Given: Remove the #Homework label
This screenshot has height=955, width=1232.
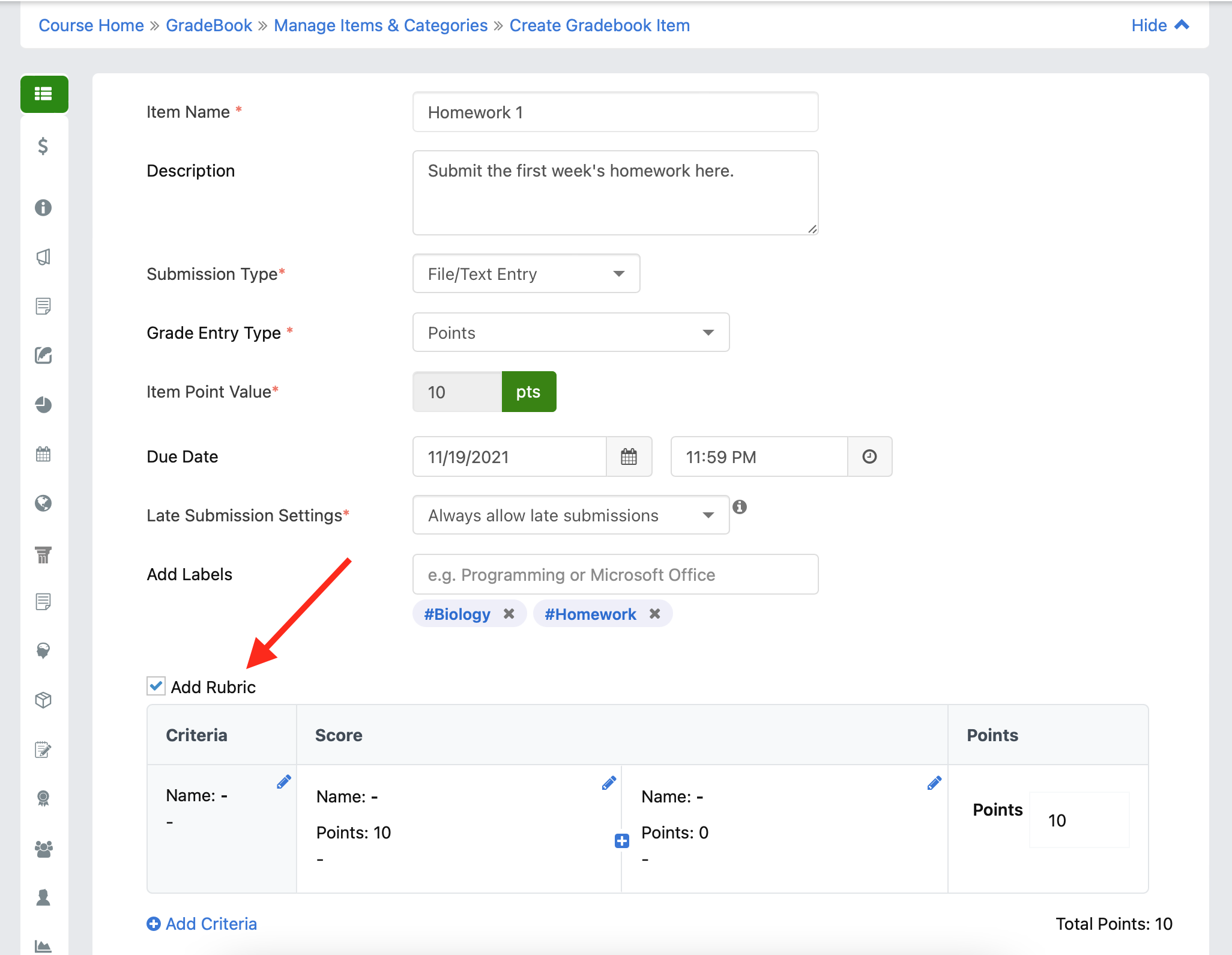Looking at the screenshot, I should [655, 614].
